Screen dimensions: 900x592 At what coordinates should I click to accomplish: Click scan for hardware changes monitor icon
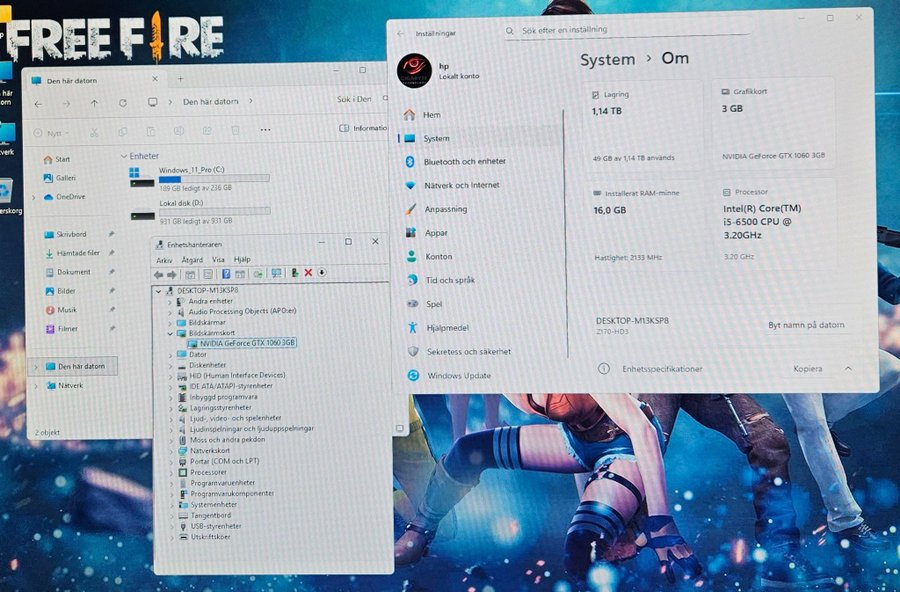276,273
